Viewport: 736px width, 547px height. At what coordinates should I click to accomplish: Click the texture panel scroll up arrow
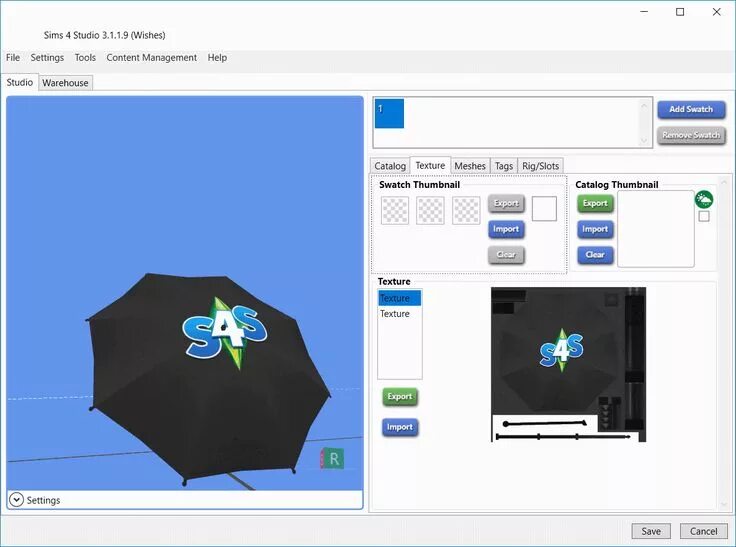tap(723, 182)
